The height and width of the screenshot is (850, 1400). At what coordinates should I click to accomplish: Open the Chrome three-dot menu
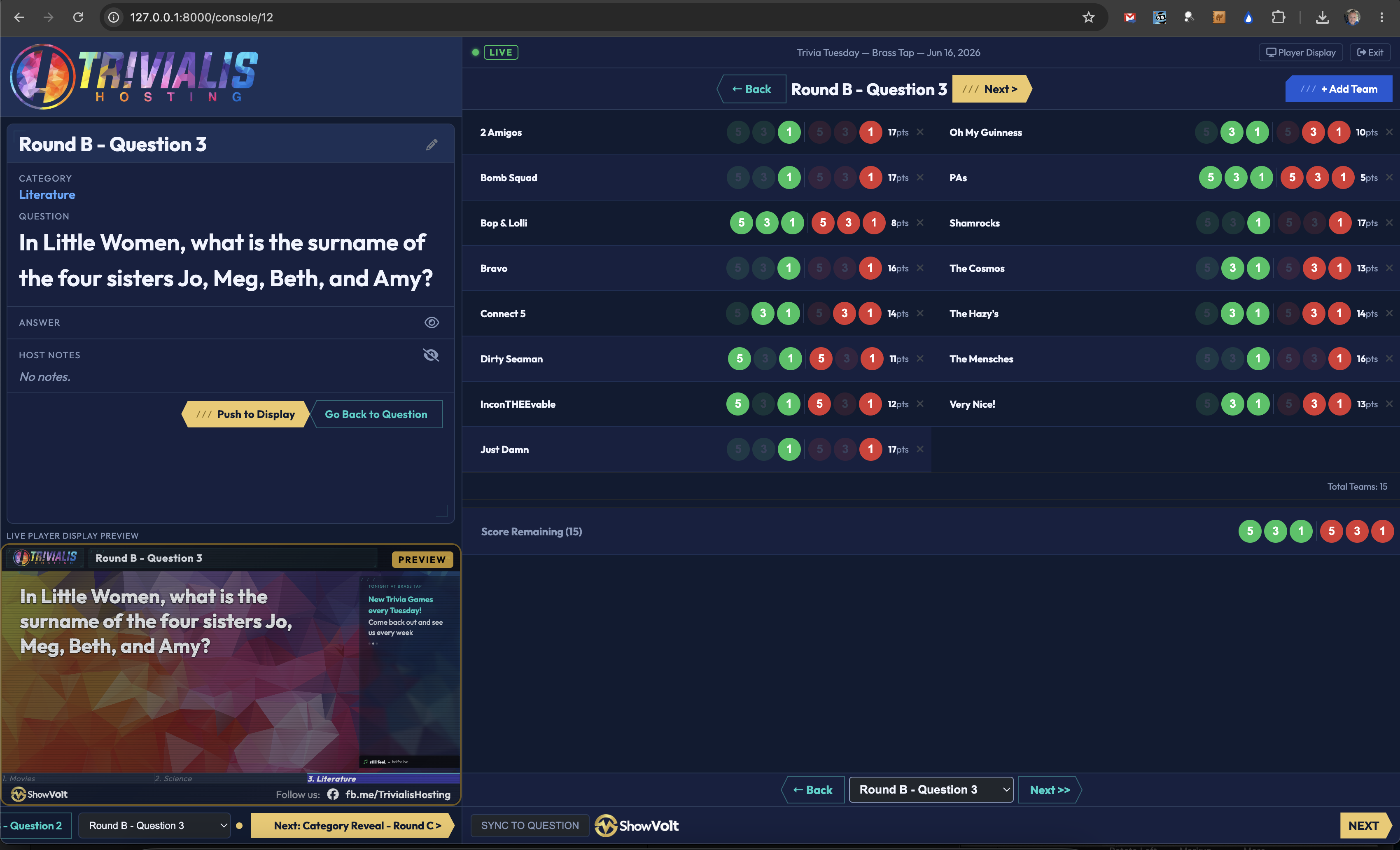tap(1382, 18)
